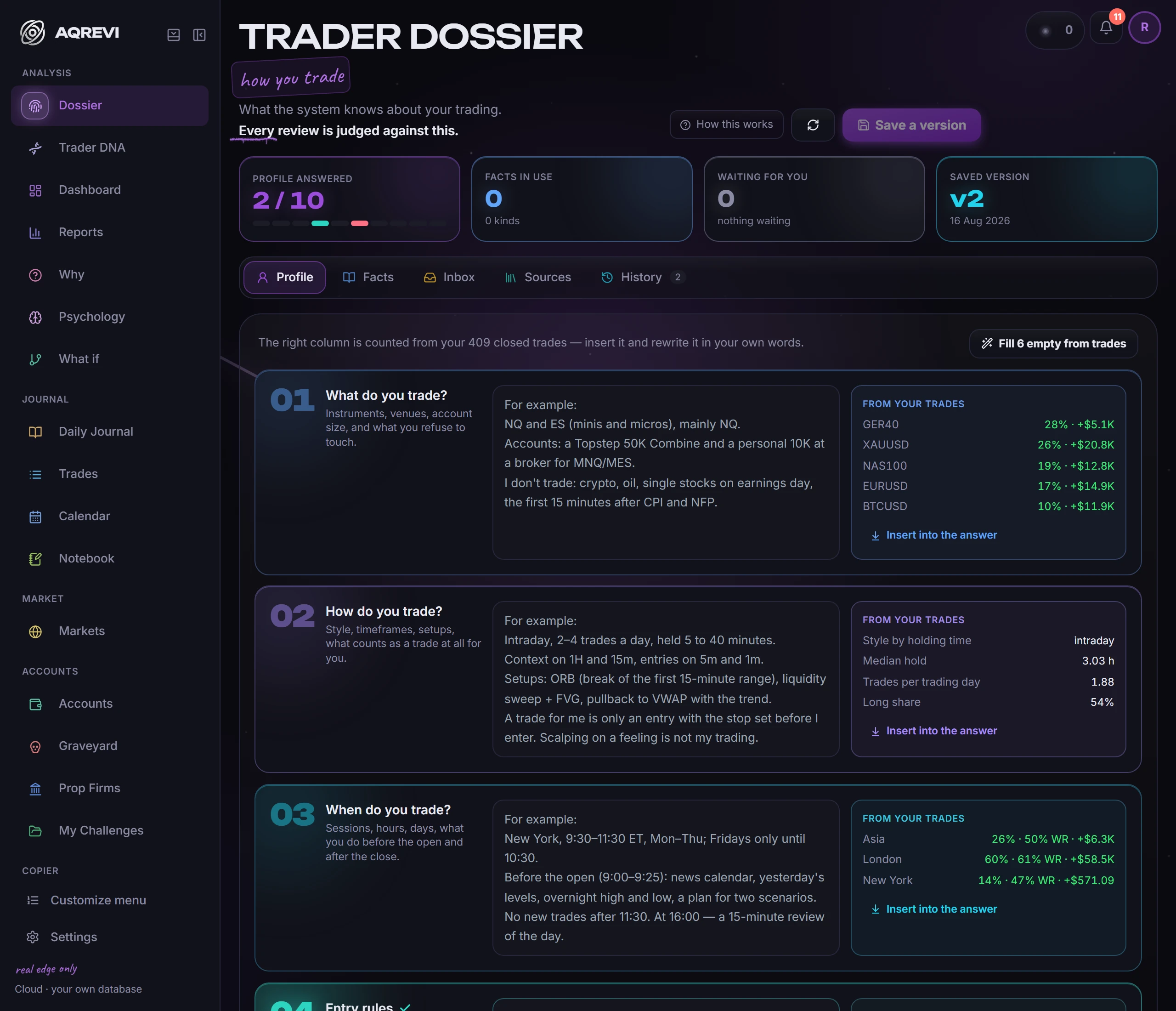Open My Challenges in the sidebar
The width and height of the screenshot is (1176, 1011).
109,831
